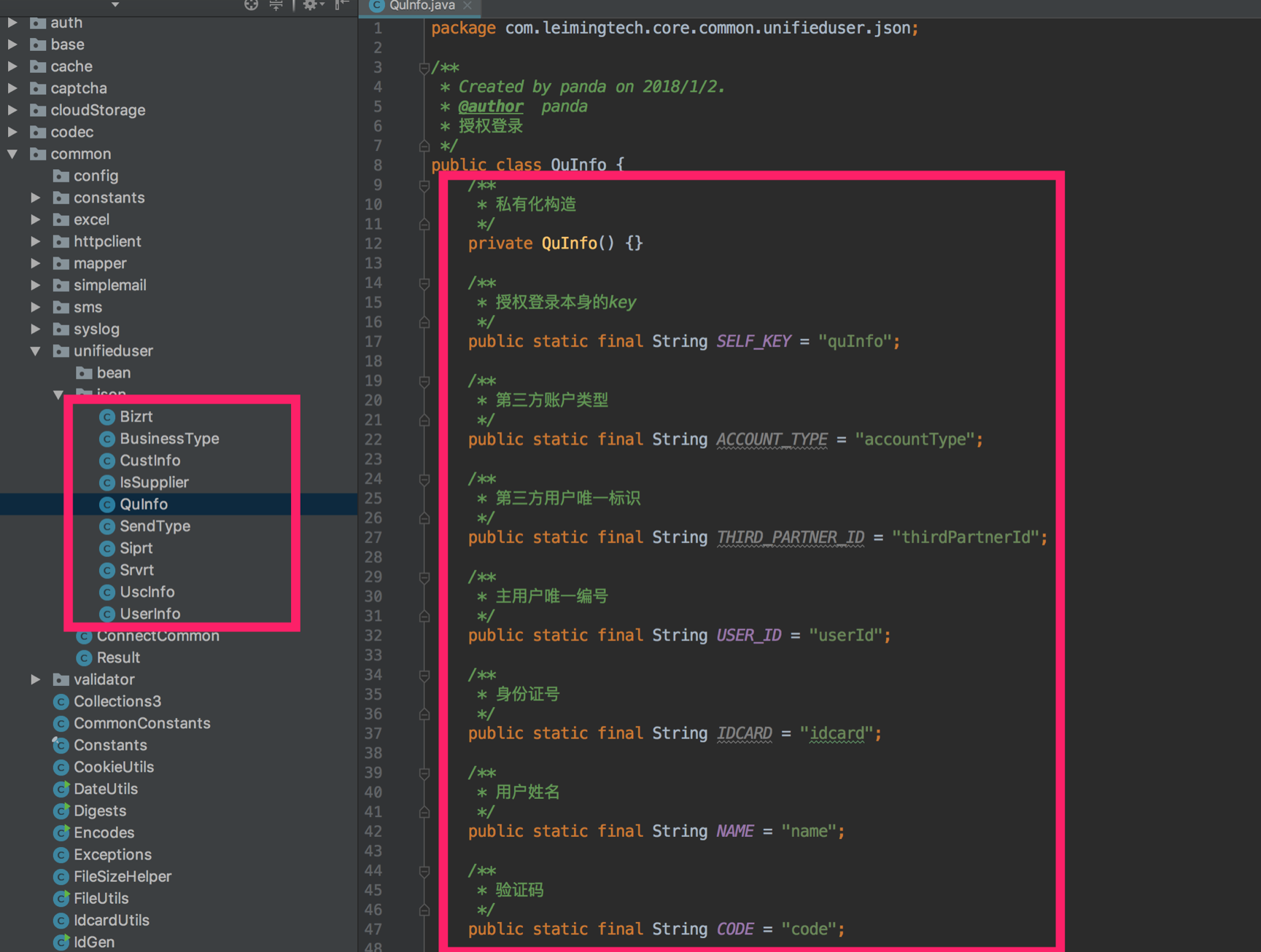Expand the auth folder
Viewport: 1261px width, 952px height.
pos(12,23)
